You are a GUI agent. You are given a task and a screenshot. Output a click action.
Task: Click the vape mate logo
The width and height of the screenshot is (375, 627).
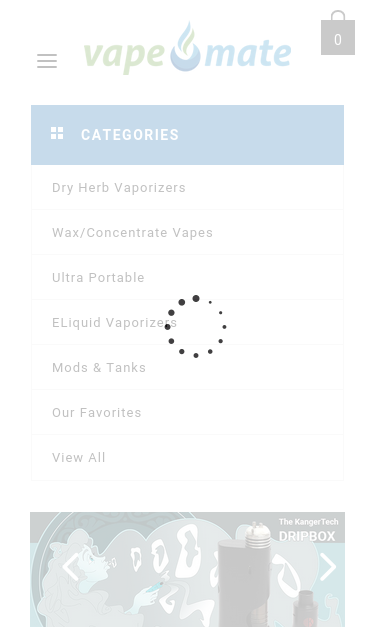pos(187,49)
